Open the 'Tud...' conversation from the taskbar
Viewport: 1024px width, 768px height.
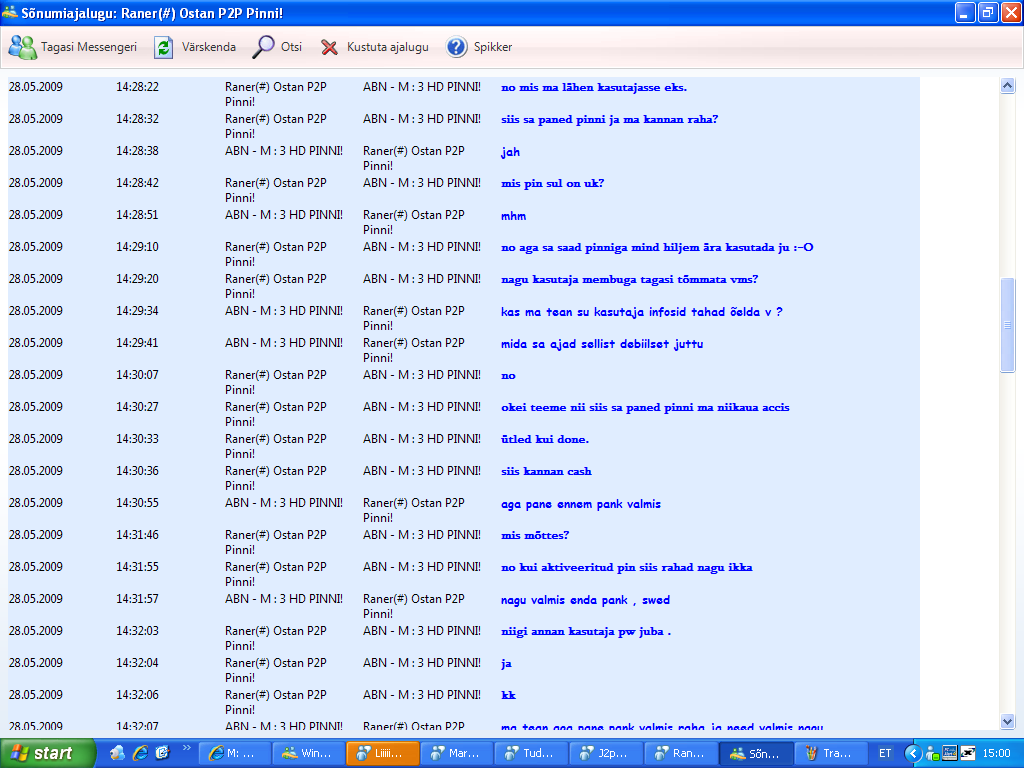[530, 753]
